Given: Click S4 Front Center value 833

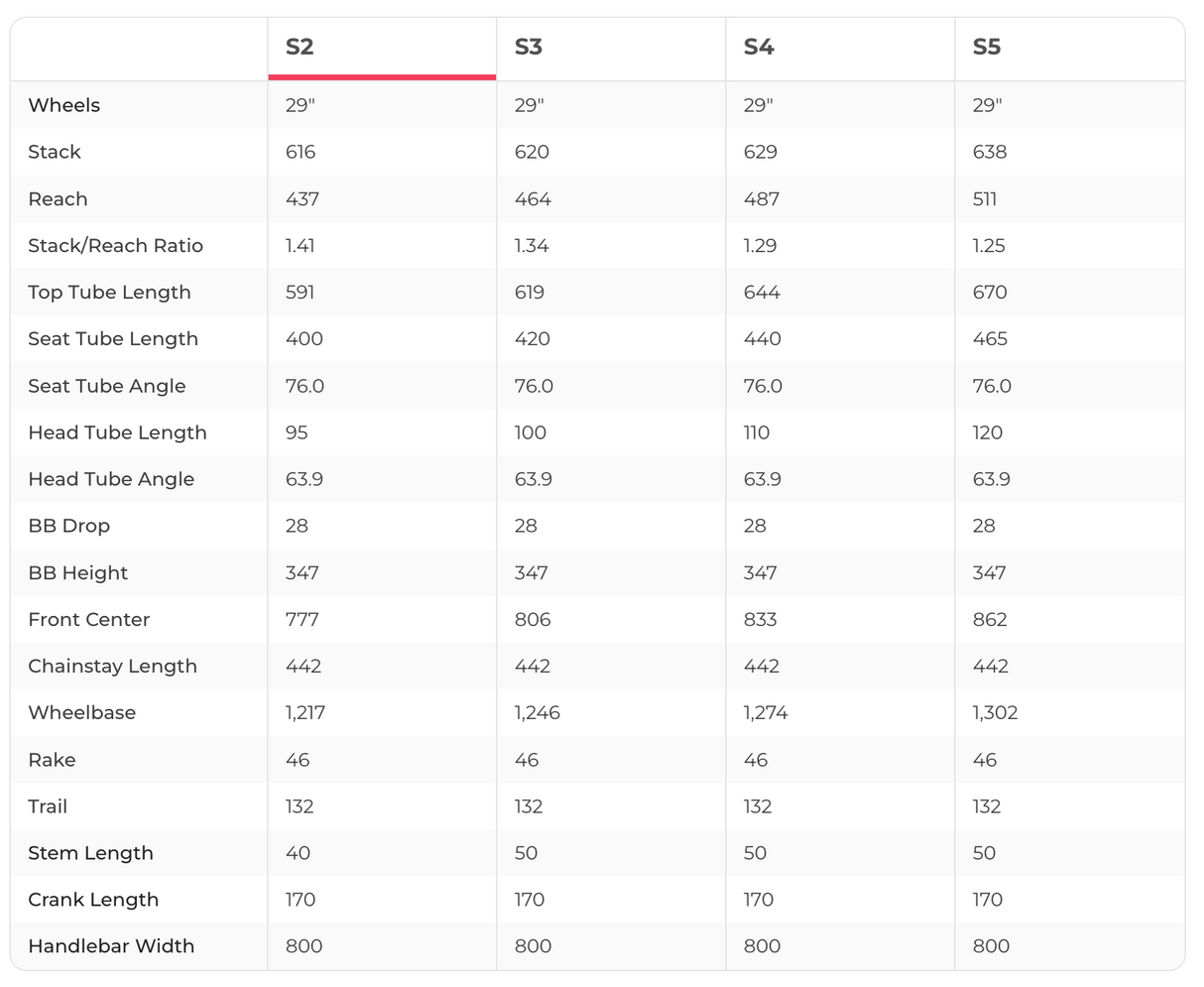Looking at the screenshot, I should tap(762, 620).
